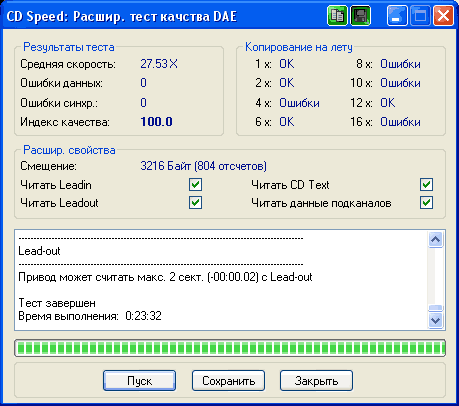This screenshot has width=459, height=406.
Task: Toggle the Читать Leadout checkbox
Action: [195, 203]
